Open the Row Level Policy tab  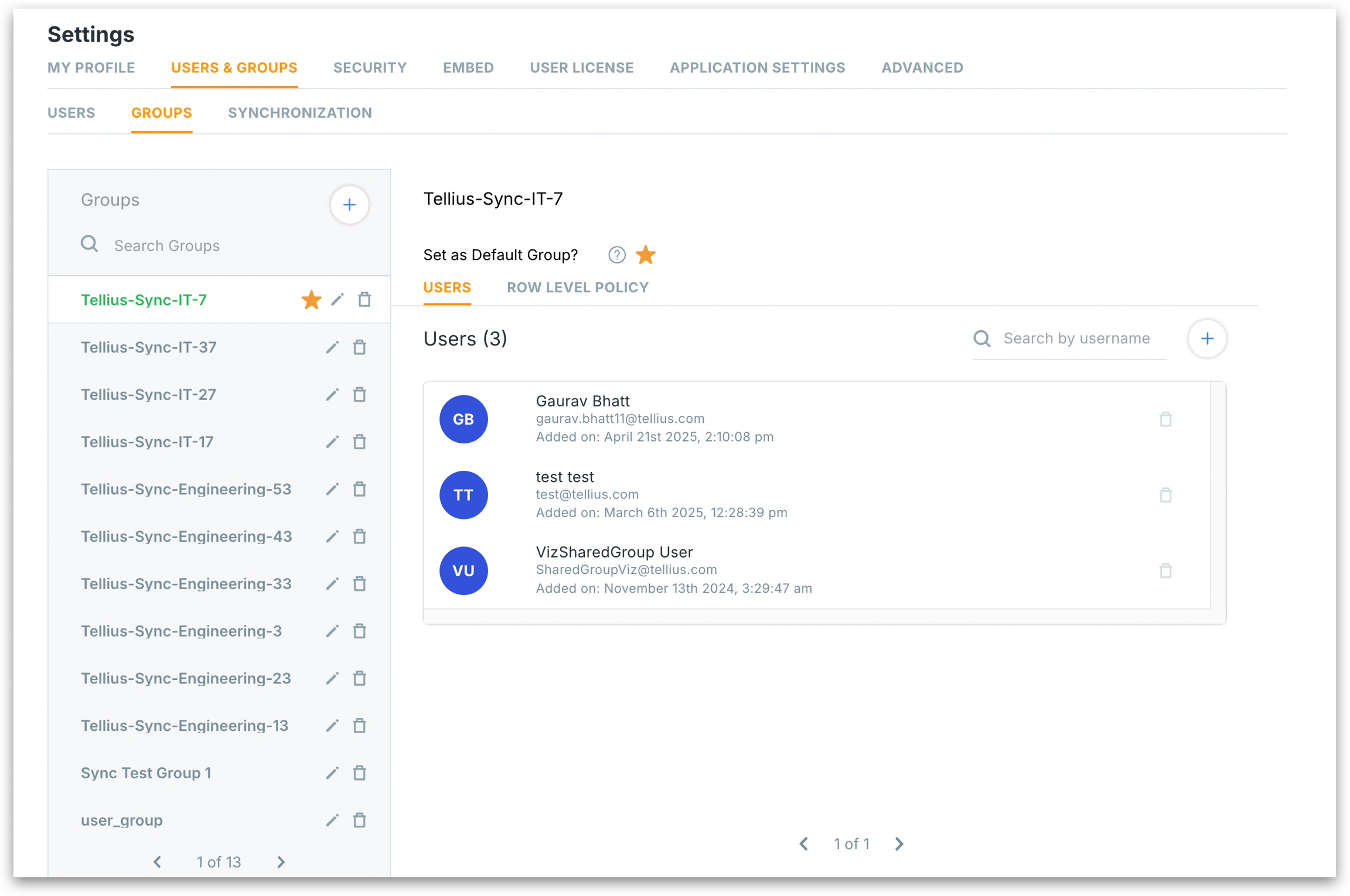577,288
